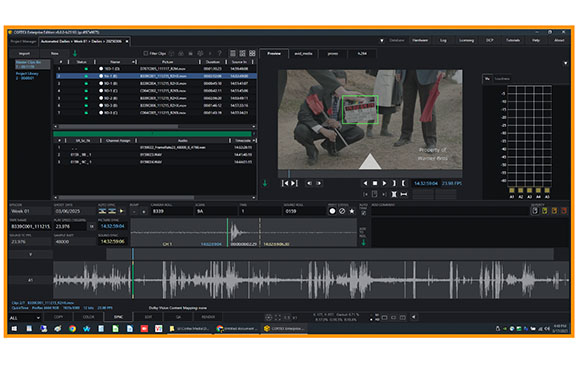Viewport: 580px width, 373px height.
Task: Click the red severity flag icon
Action: [x=564, y=211]
